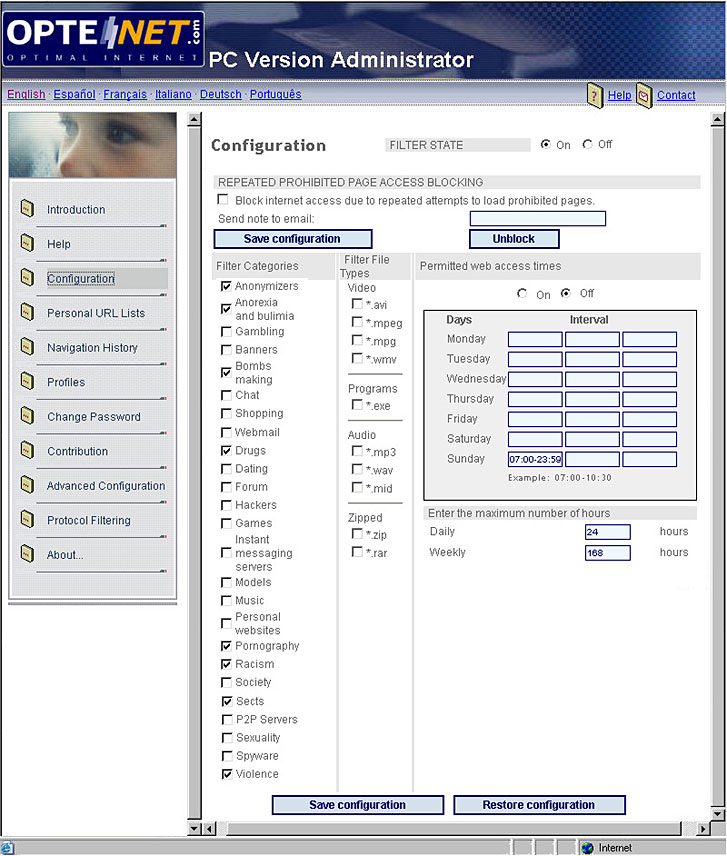Open Personal URL Lists in sidebar
The height and width of the screenshot is (856, 727).
[96, 313]
